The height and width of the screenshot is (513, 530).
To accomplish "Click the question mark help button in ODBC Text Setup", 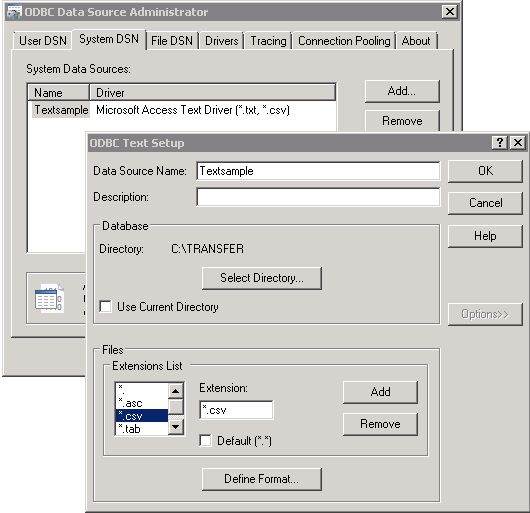I will (500, 143).
